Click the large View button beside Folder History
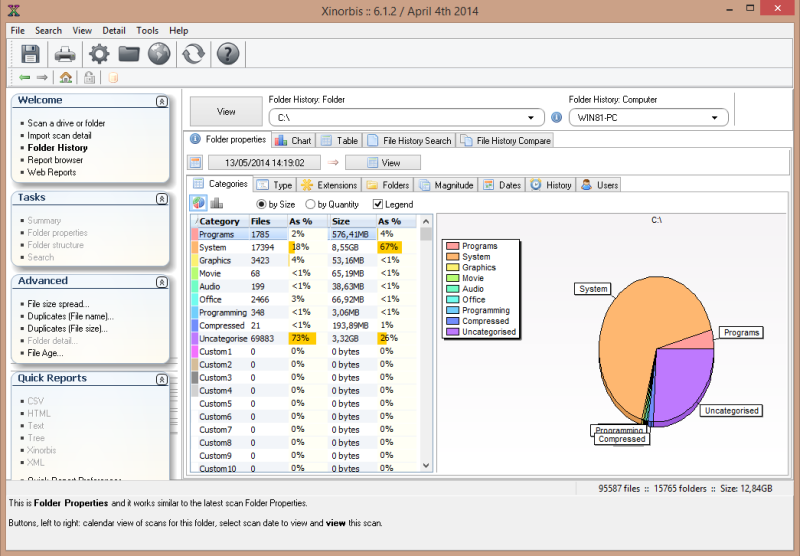The image size is (800, 556). coord(226,112)
